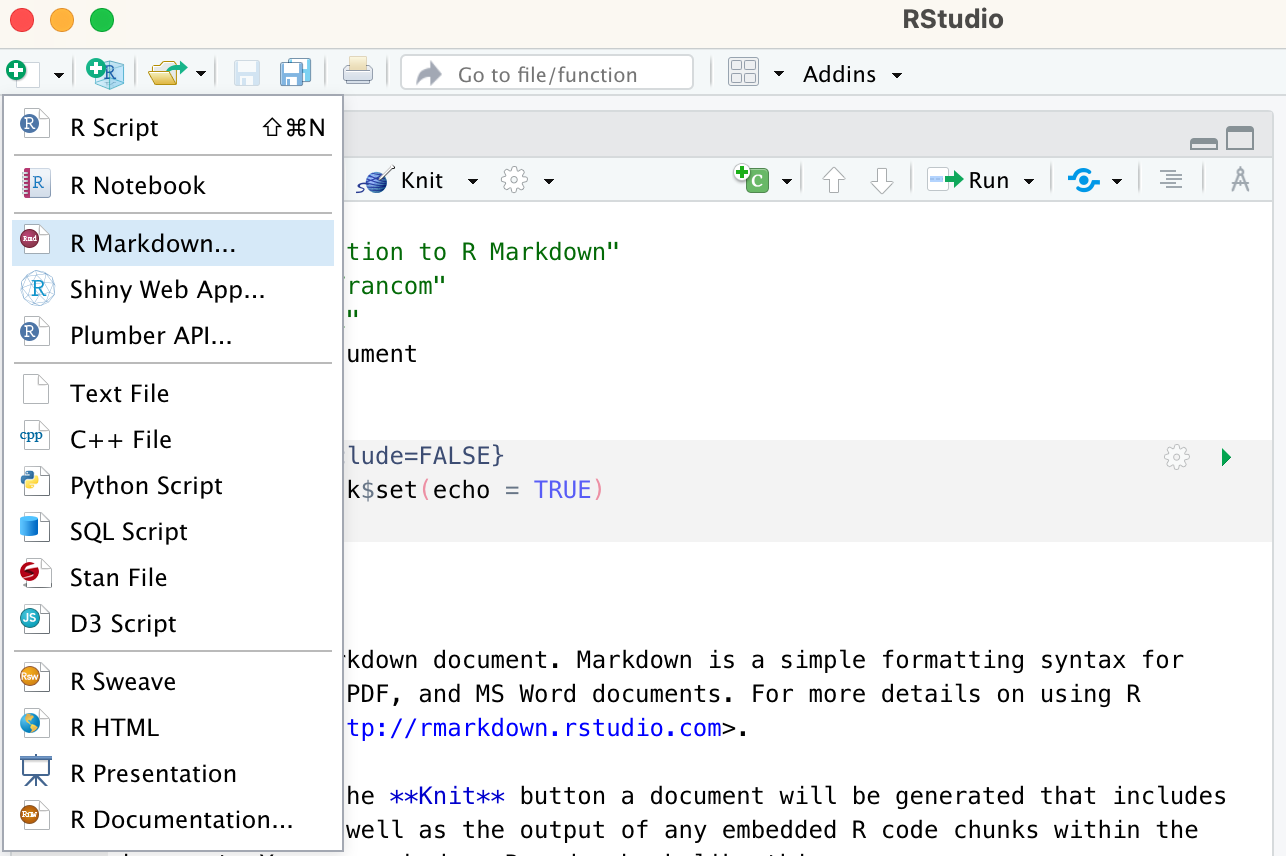Choose Text File from the menu
The height and width of the screenshot is (856, 1286).
click(173, 393)
